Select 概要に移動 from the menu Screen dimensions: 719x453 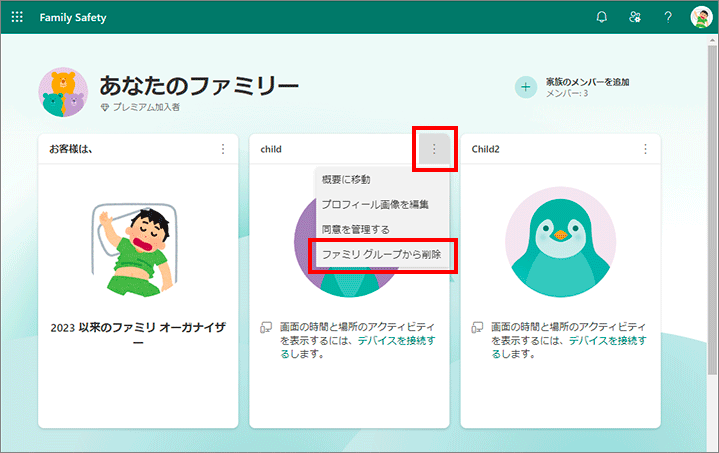tap(346, 179)
